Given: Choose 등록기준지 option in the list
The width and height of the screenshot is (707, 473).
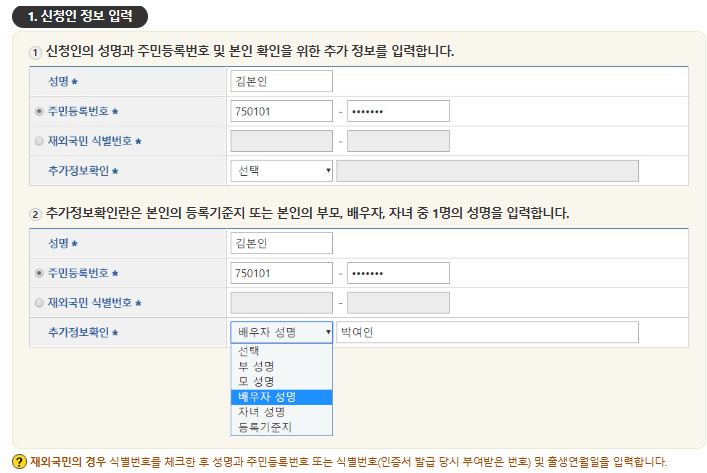Looking at the screenshot, I should [x=281, y=427].
